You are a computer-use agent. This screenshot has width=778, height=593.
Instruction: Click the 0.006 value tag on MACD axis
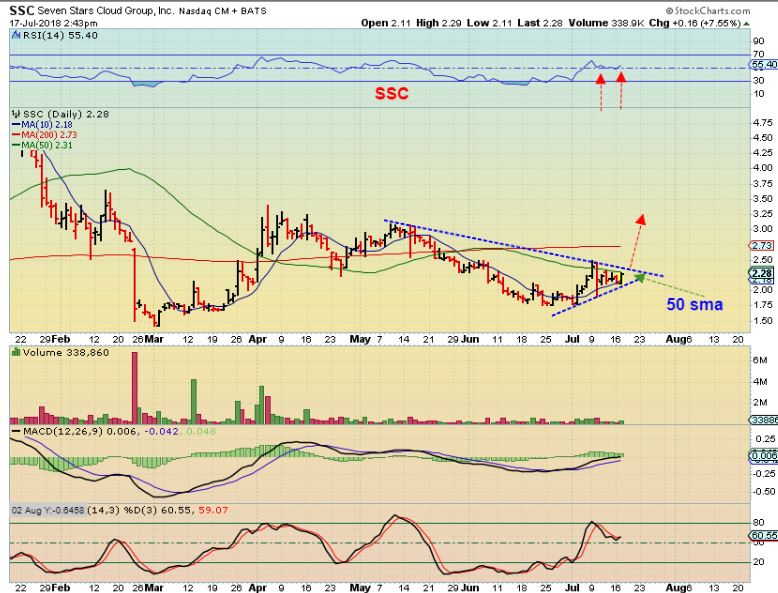[x=763, y=456]
